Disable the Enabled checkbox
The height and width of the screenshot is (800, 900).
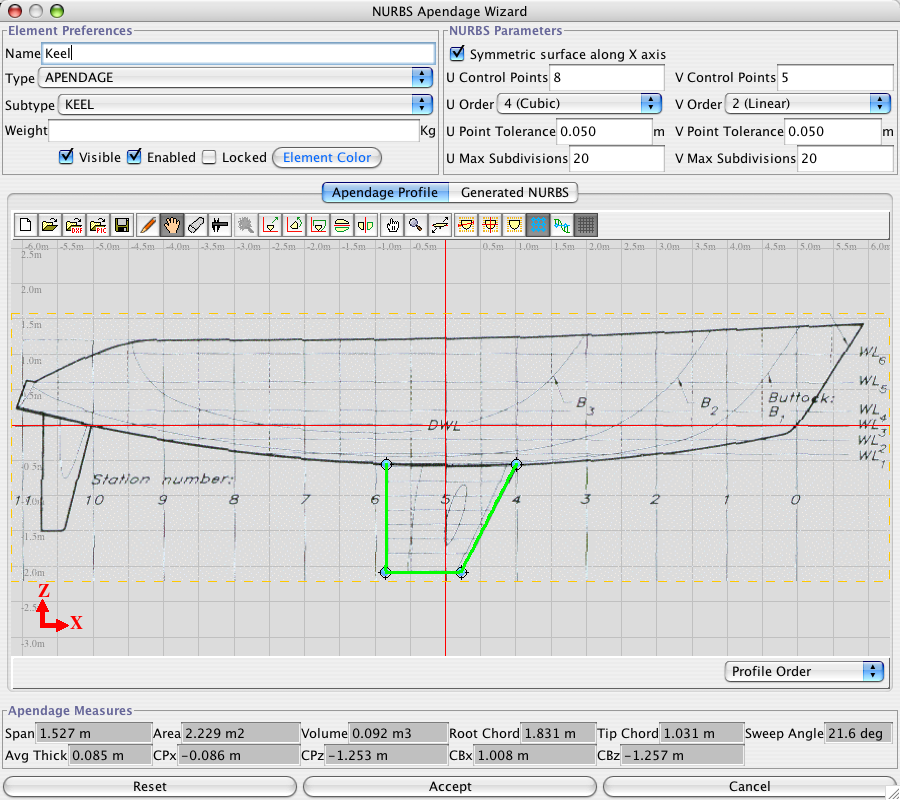(135, 157)
